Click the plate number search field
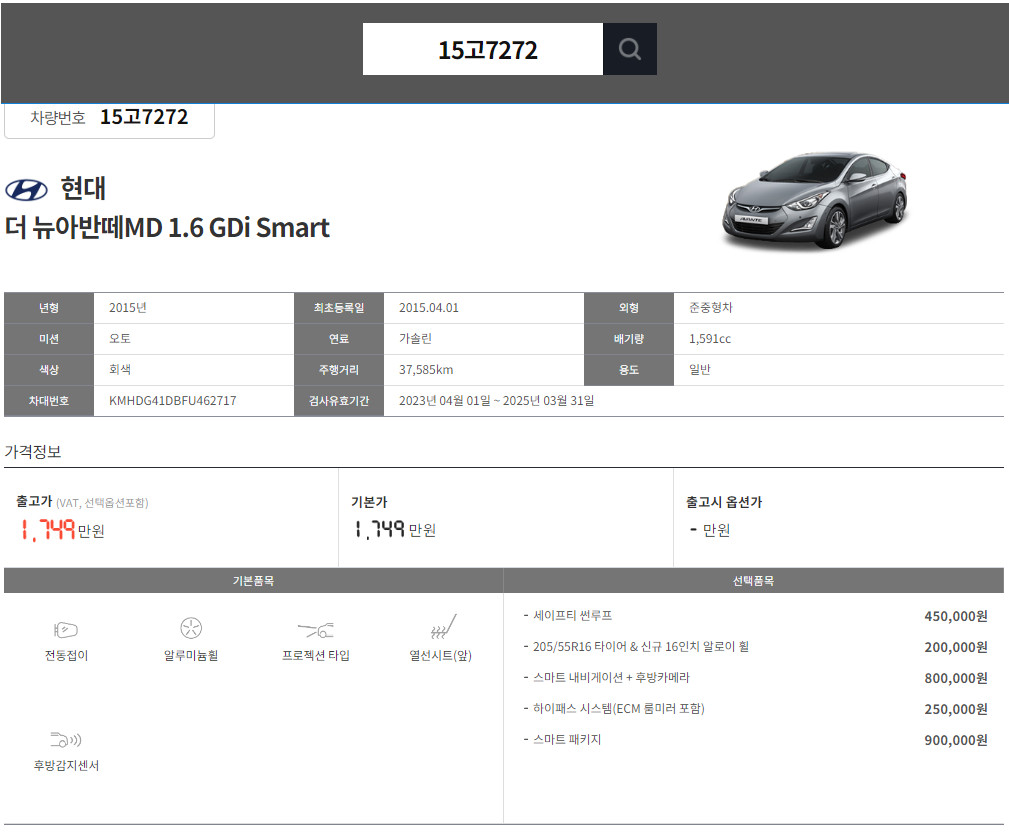 pyautogui.click(x=483, y=49)
